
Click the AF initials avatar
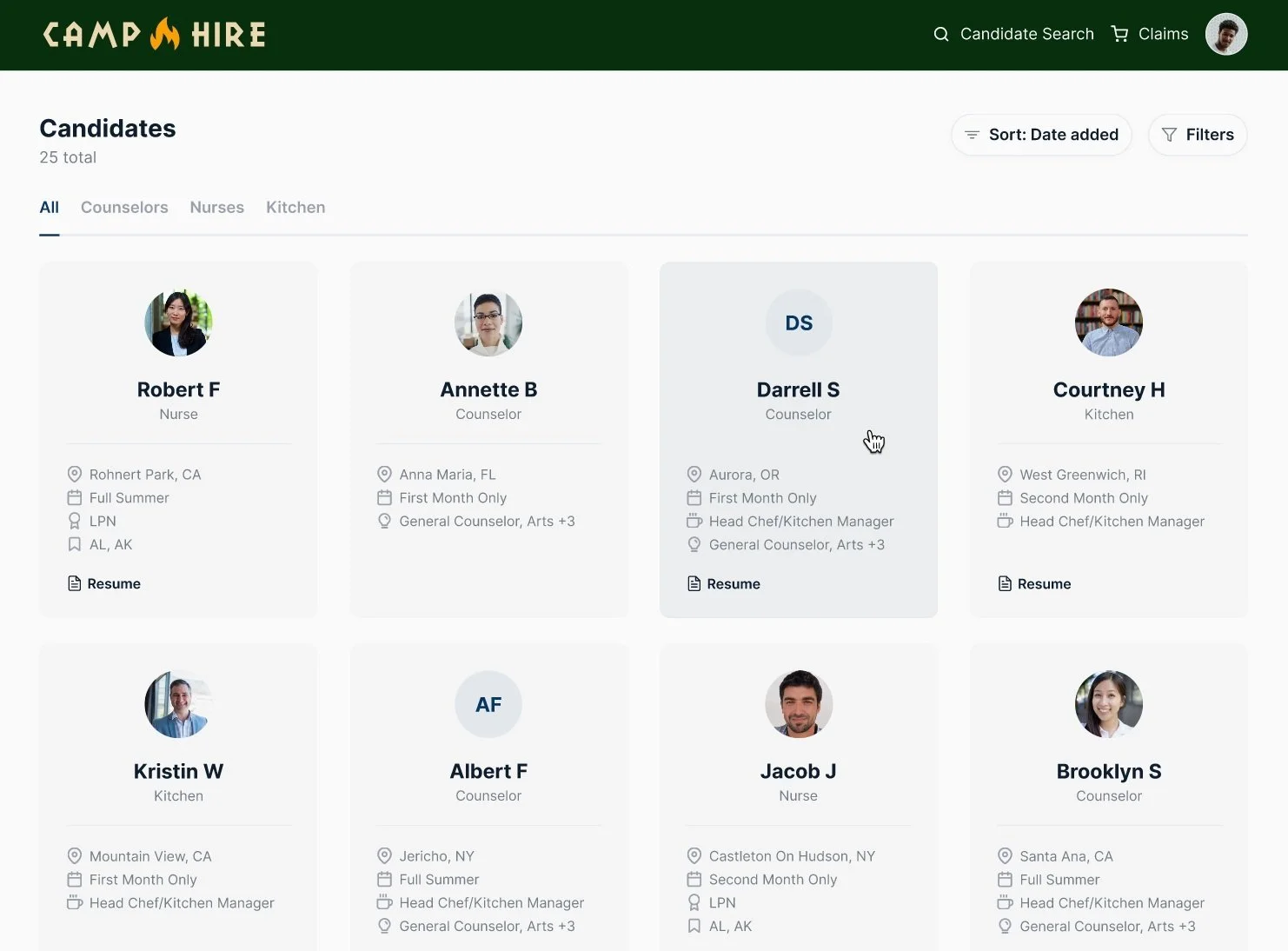[488, 704]
